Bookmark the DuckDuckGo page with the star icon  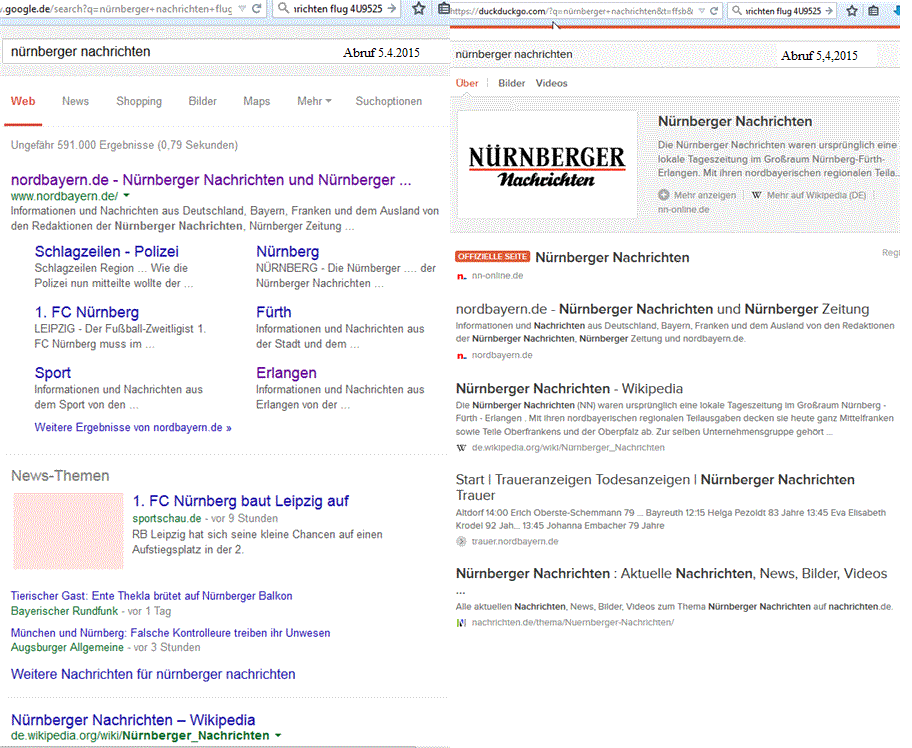[852, 10]
